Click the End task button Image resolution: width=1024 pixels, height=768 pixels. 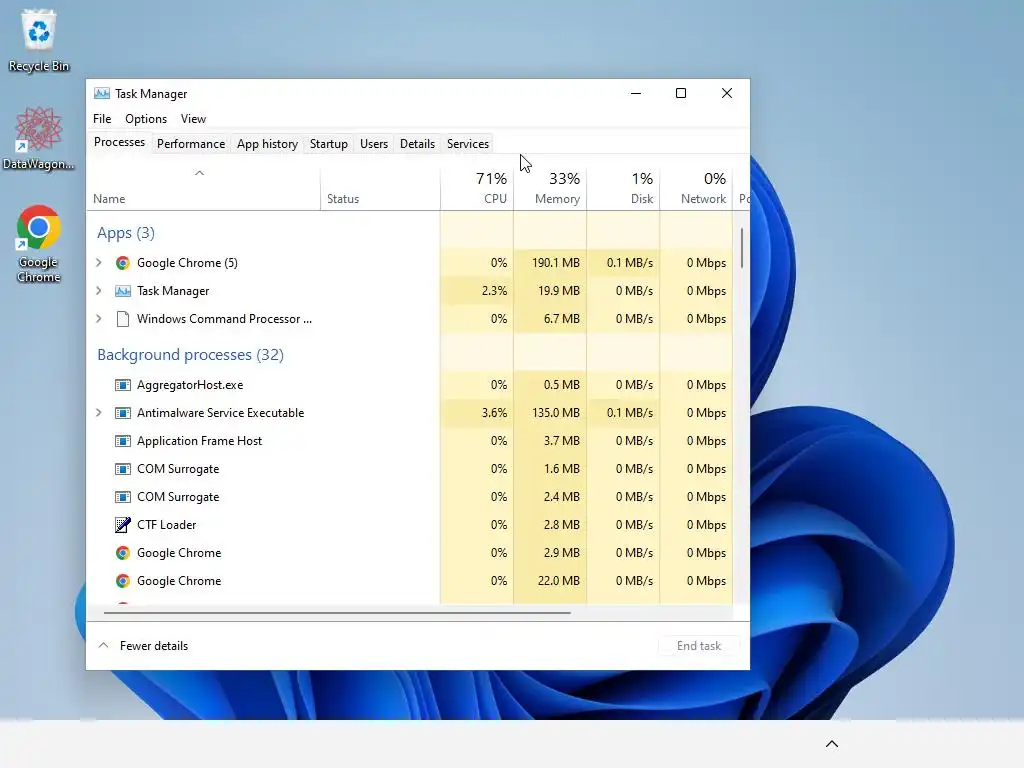[699, 645]
